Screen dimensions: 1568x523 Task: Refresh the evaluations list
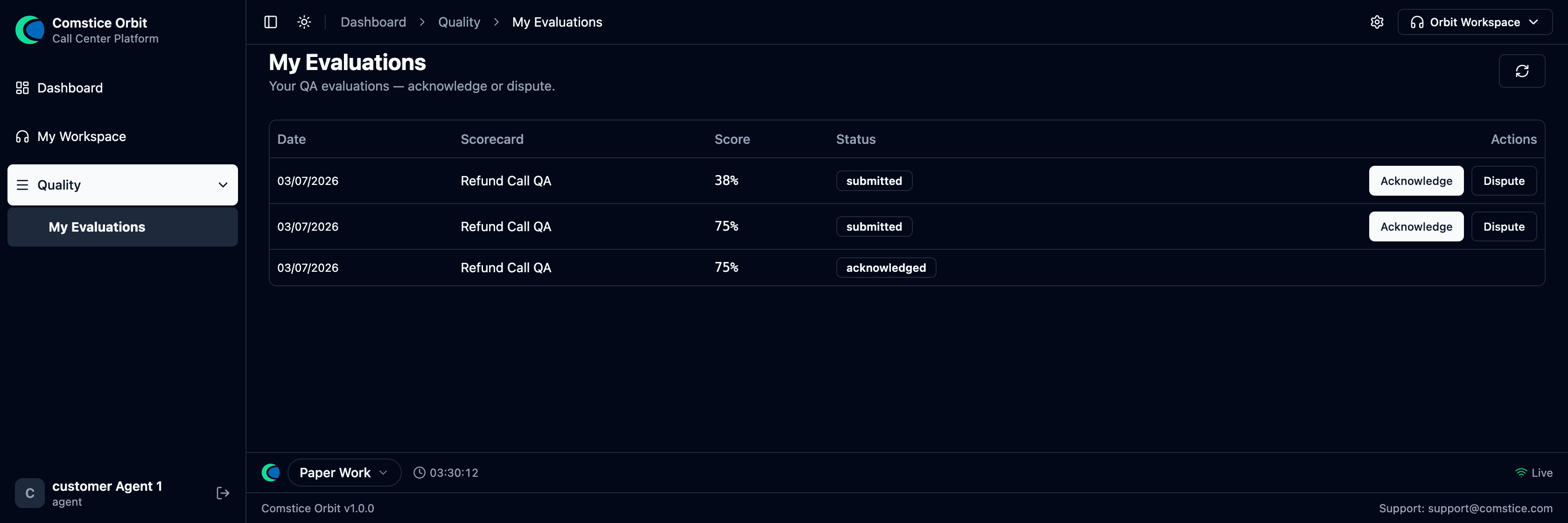pyautogui.click(x=1522, y=71)
